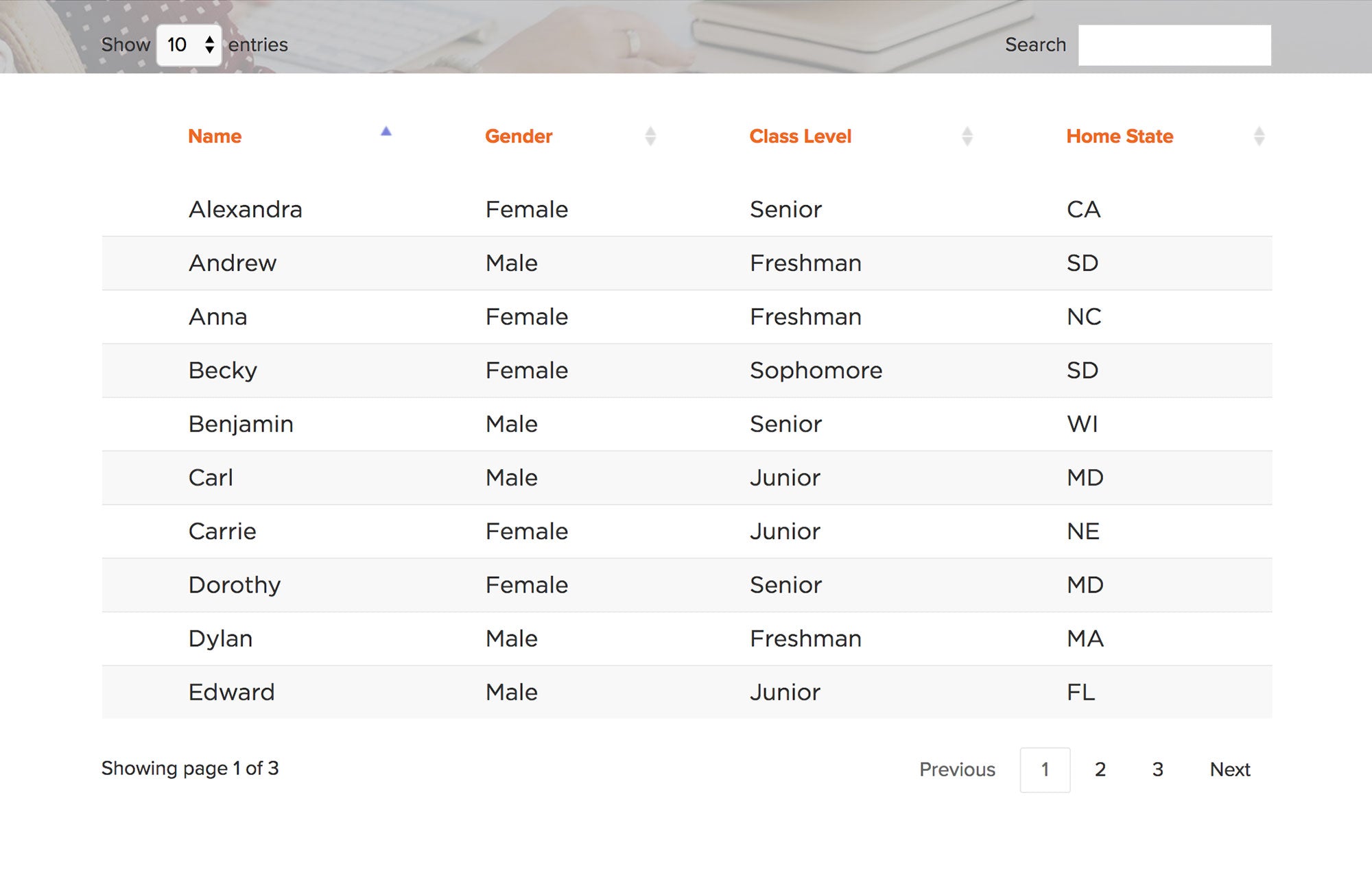Click inside the Search input field

click(x=1174, y=45)
